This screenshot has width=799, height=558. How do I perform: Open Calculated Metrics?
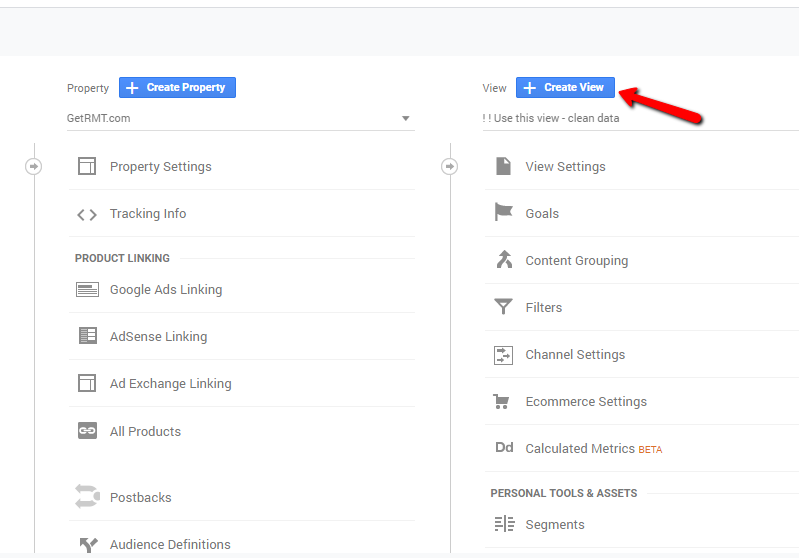580,448
